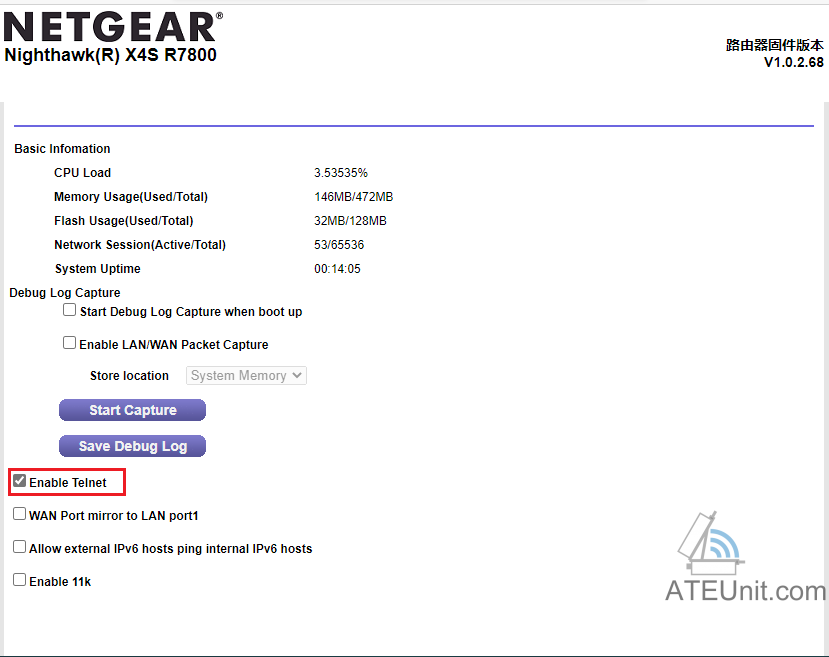Click the System Uptime label
The height and width of the screenshot is (657, 829).
[x=98, y=269]
